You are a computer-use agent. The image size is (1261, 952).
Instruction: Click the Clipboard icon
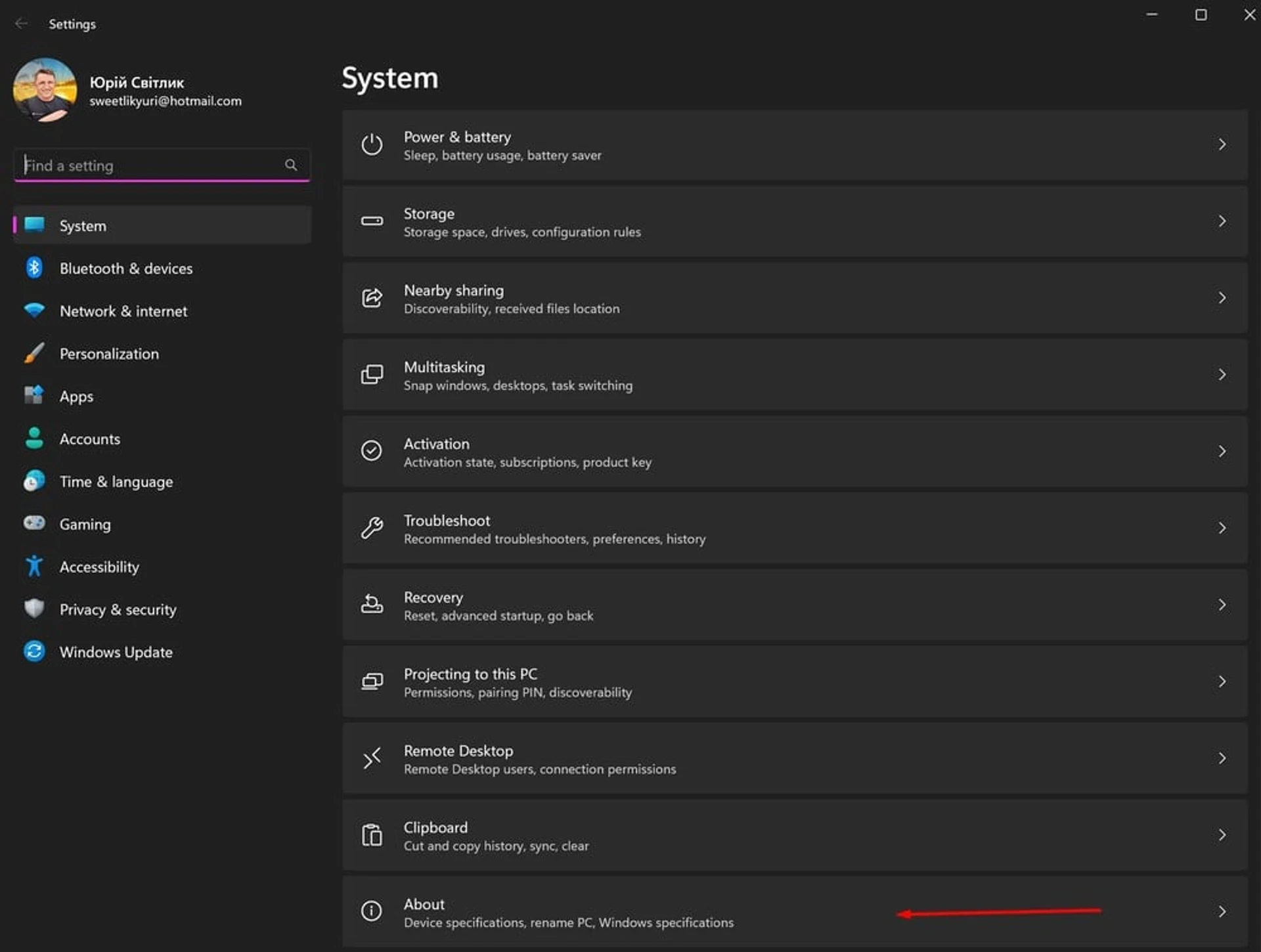[372, 835]
